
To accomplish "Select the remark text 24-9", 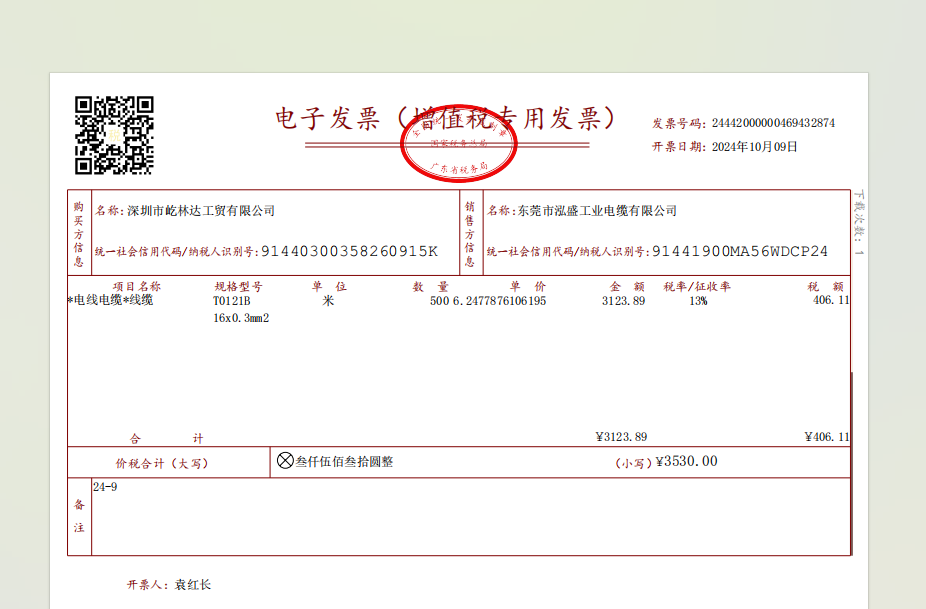I will coord(105,487).
